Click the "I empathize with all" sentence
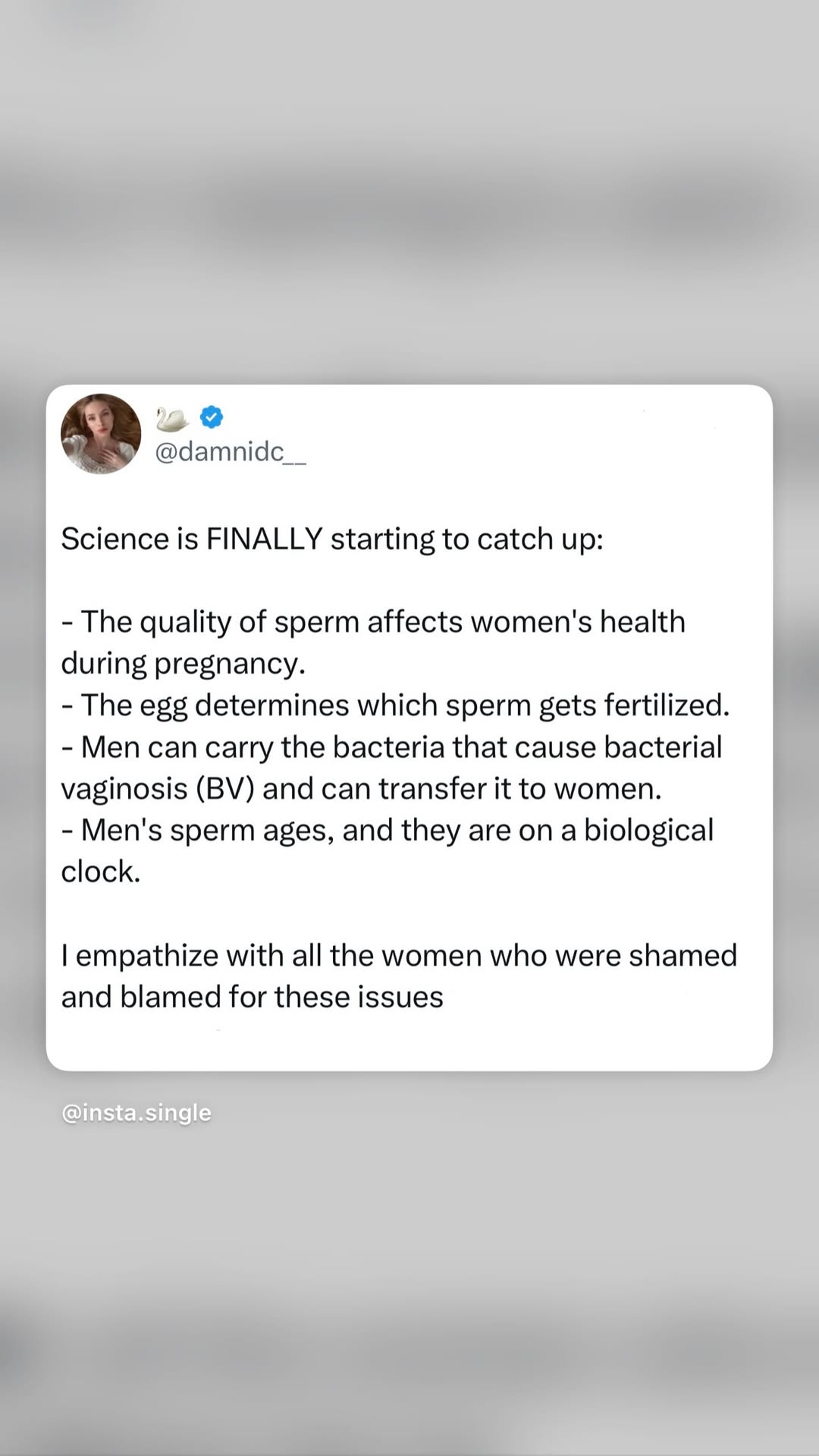 399,956
